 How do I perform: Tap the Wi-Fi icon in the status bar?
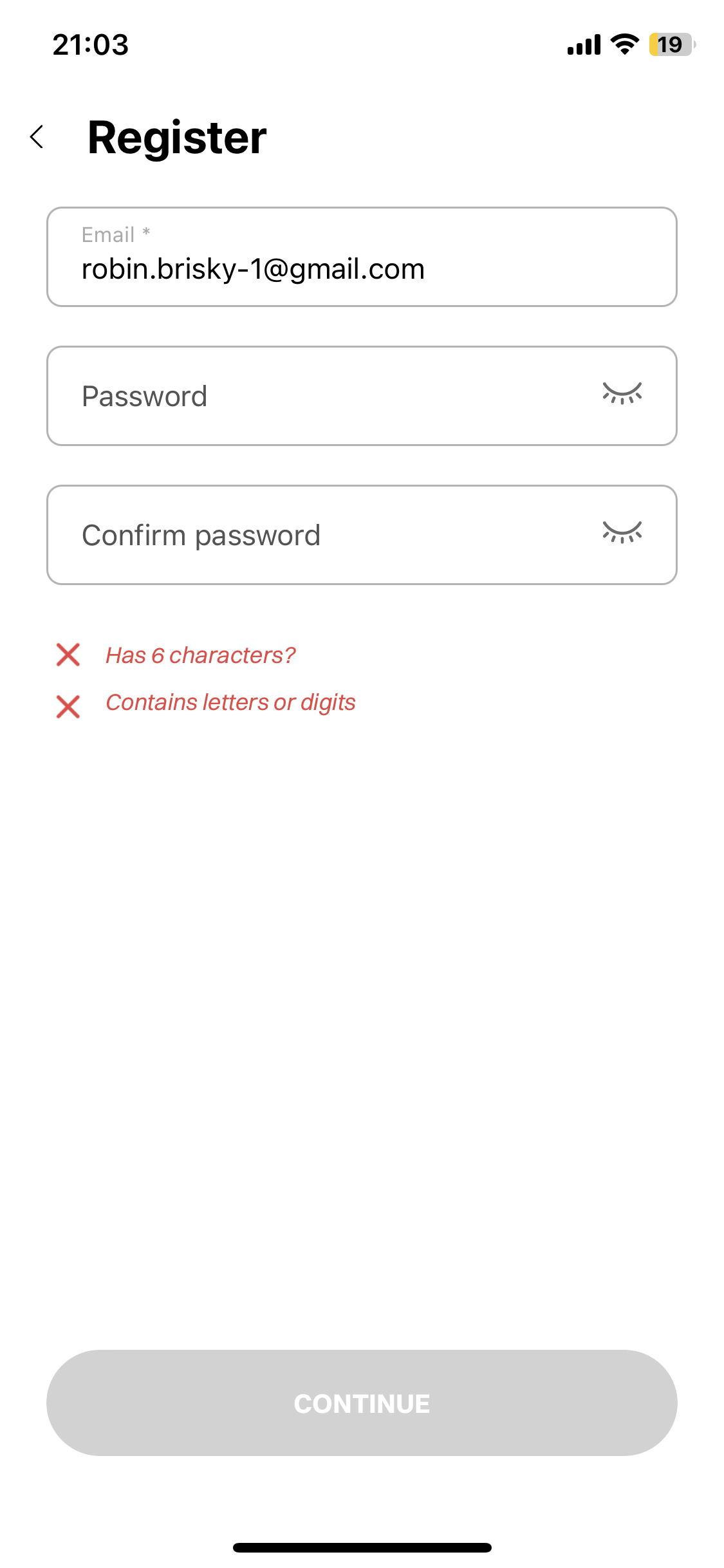point(624,44)
